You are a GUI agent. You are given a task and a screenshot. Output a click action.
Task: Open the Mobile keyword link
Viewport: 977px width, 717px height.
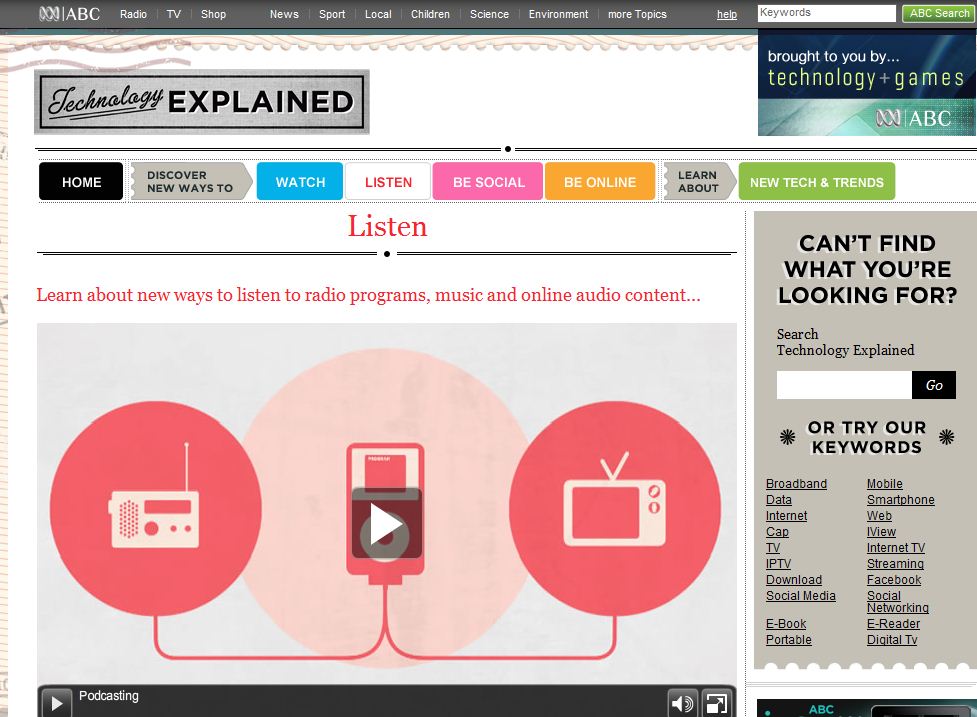(x=884, y=483)
